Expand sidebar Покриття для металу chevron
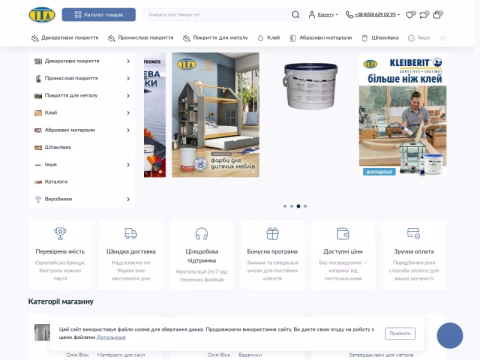480x360 pixels. click(128, 96)
